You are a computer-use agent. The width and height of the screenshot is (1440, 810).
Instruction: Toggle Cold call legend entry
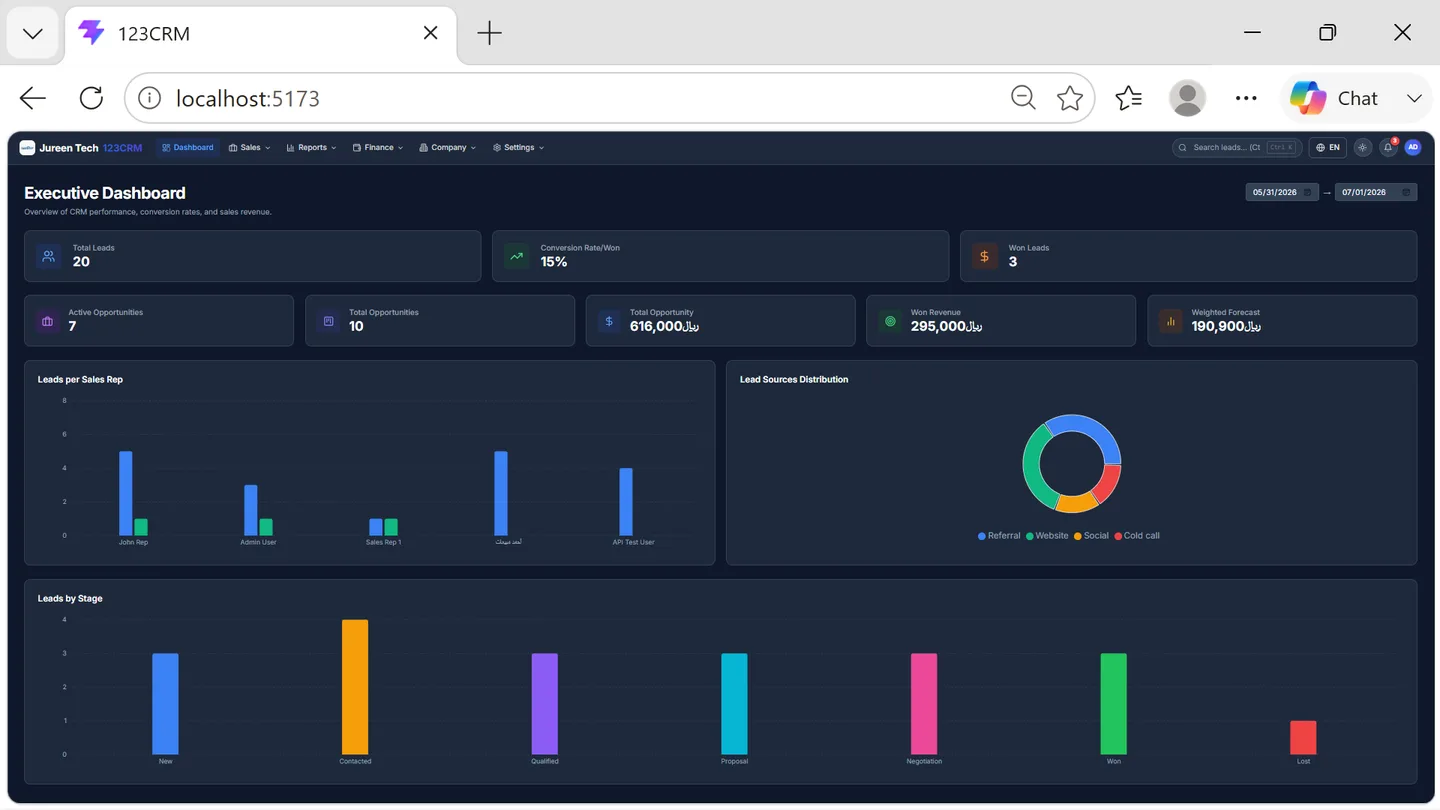1137,536
